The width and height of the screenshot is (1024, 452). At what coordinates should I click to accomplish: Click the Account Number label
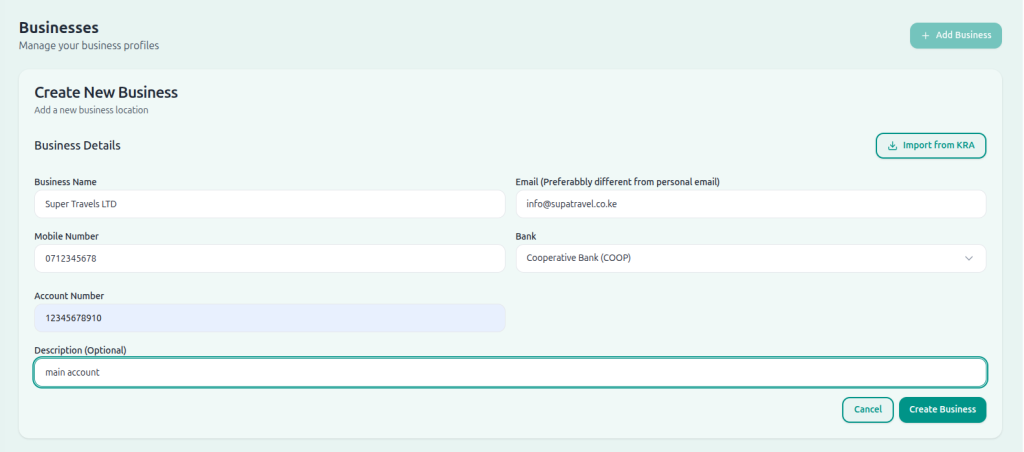(69, 296)
